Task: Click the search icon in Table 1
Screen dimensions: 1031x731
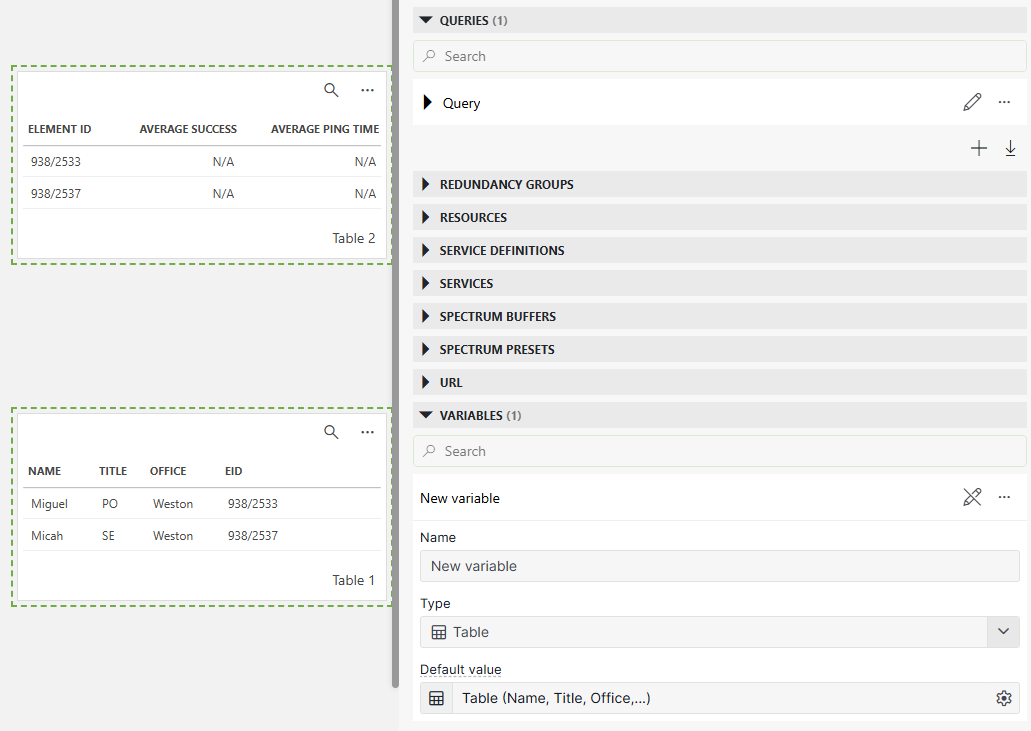Action: 331,432
